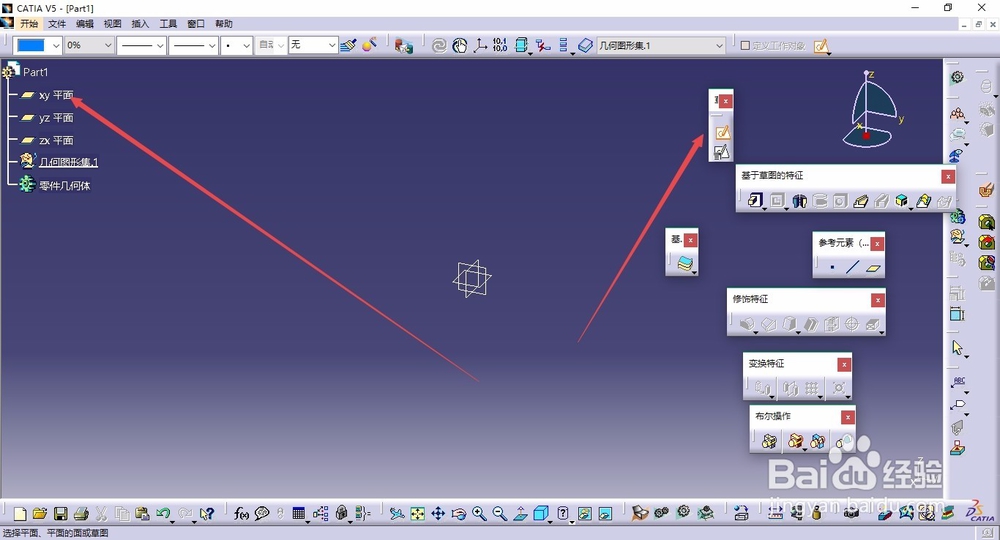The height and width of the screenshot is (540, 1000).
Task: Activate the Rotate view tool
Action: pyautogui.click(x=459, y=514)
